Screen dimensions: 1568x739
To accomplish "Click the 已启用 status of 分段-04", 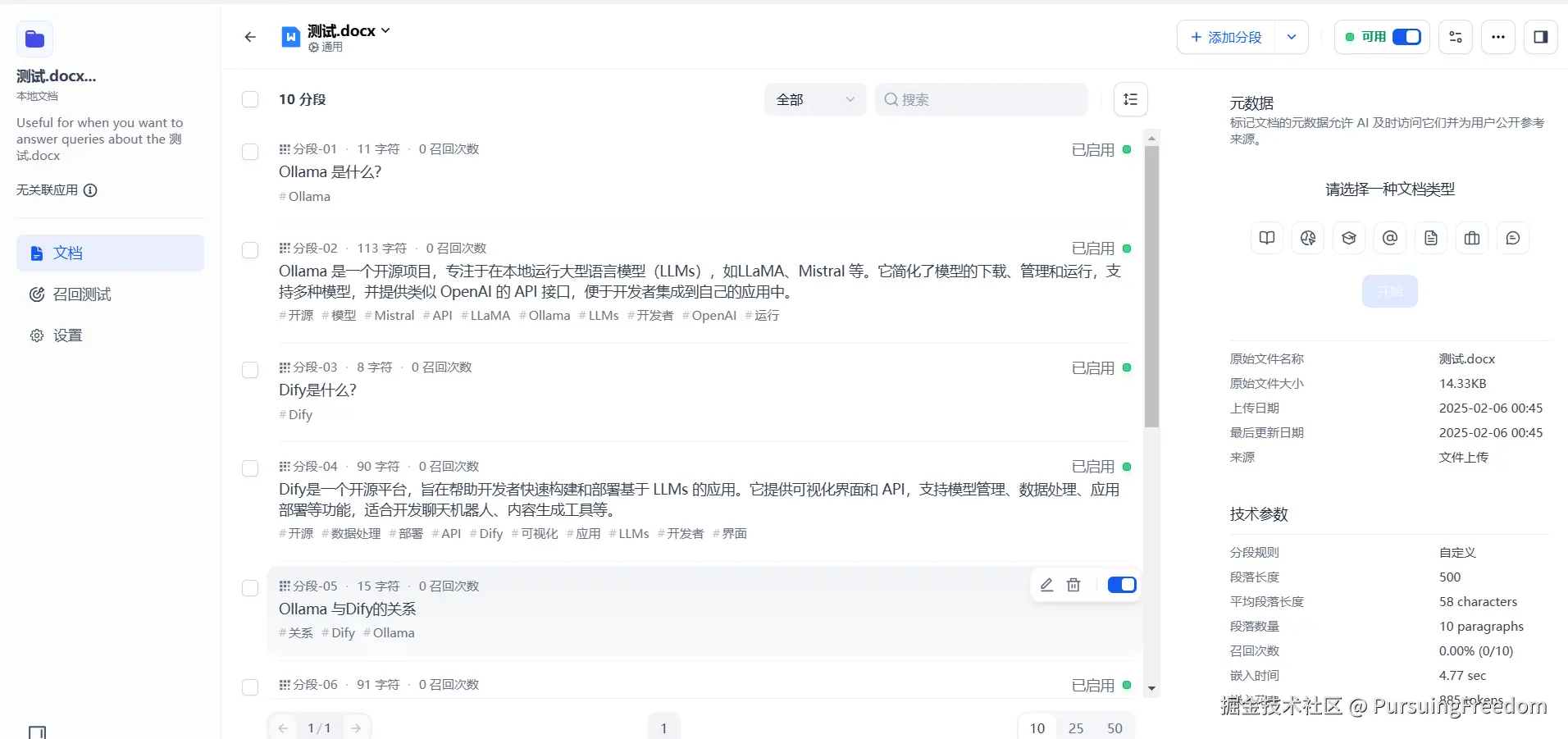I will coord(1101,467).
